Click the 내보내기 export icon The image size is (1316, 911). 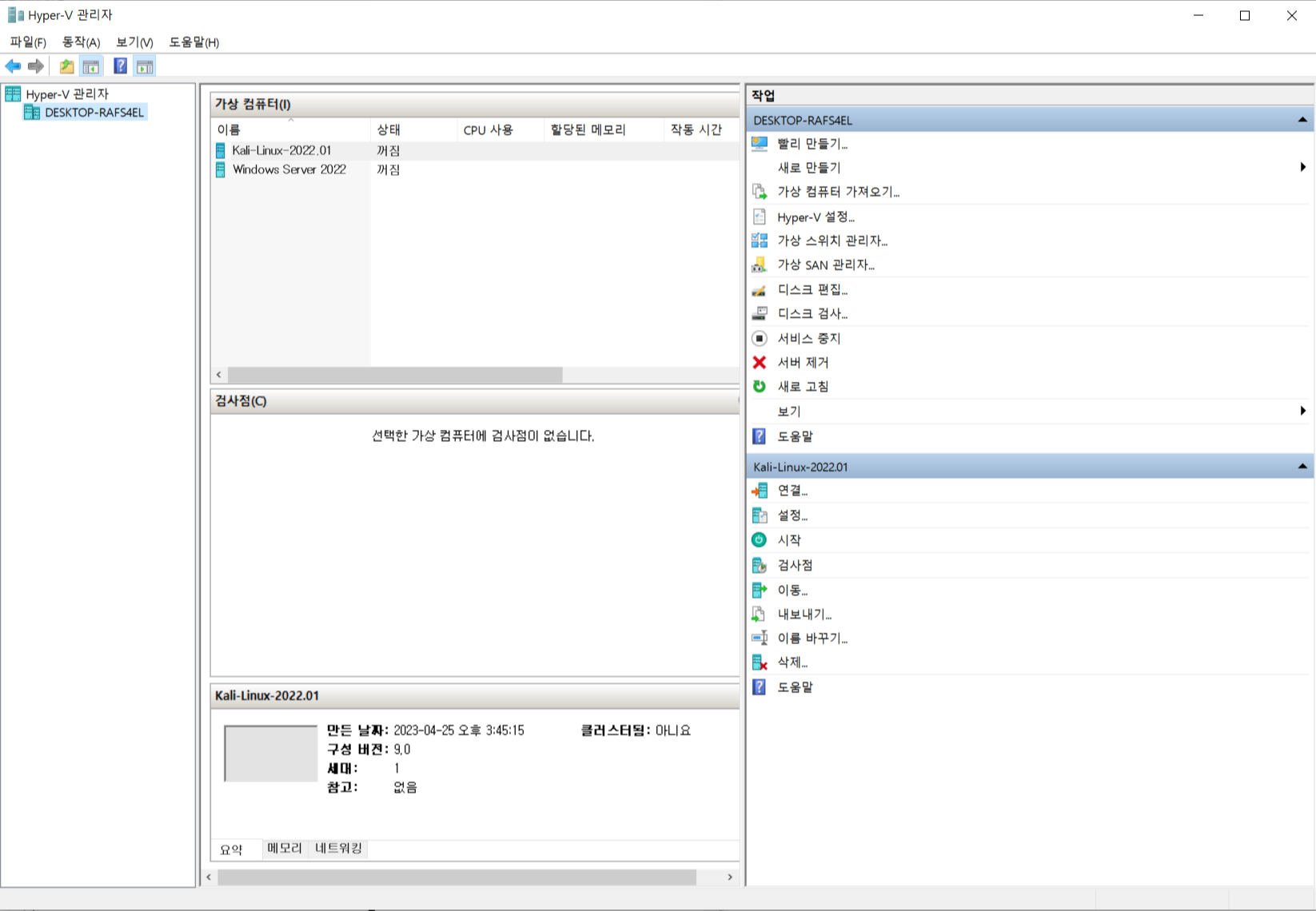(760, 614)
